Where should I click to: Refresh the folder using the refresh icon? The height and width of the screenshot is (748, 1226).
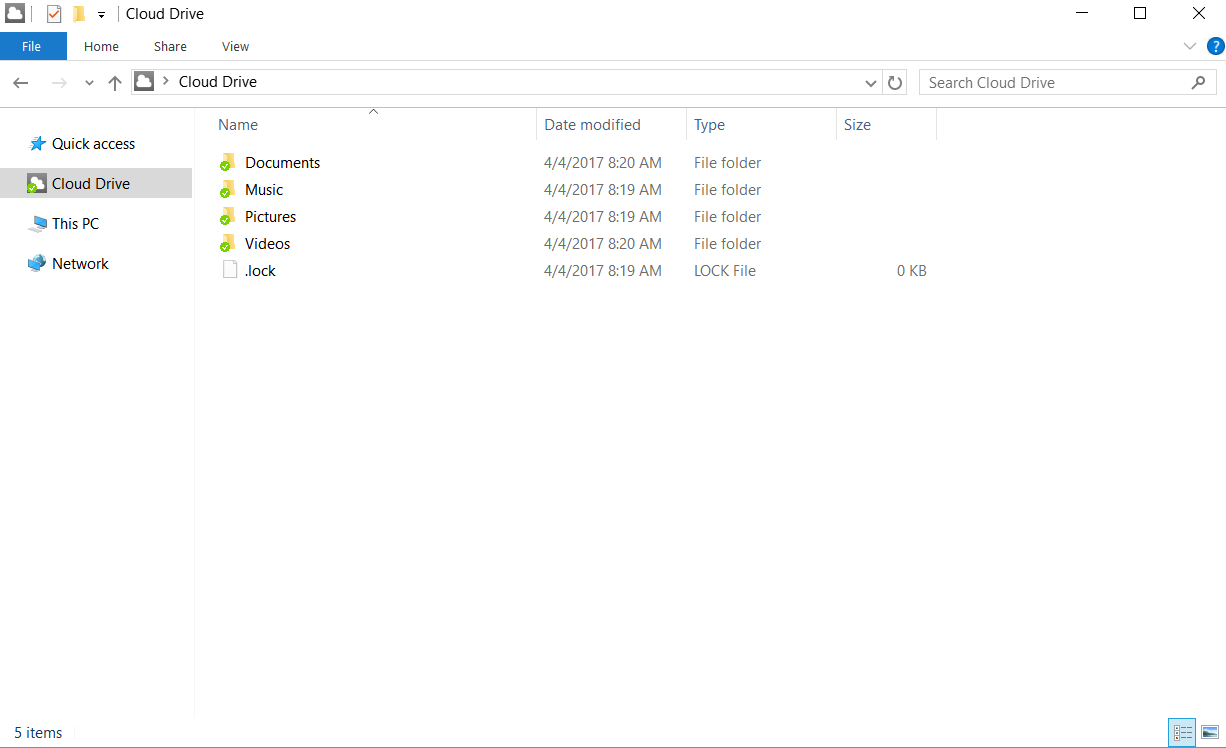pyautogui.click(x=894, y=82)
